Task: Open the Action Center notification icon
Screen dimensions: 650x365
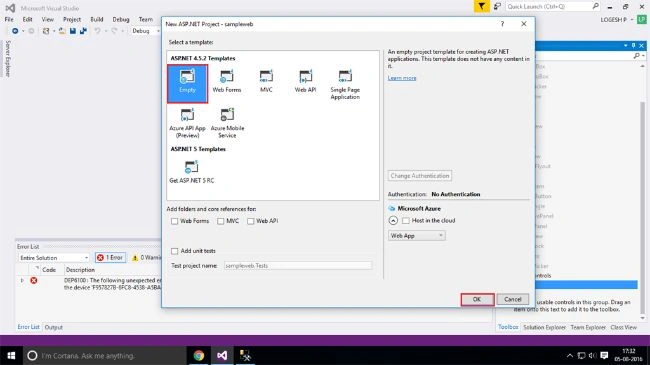Action: click(604, 355)
